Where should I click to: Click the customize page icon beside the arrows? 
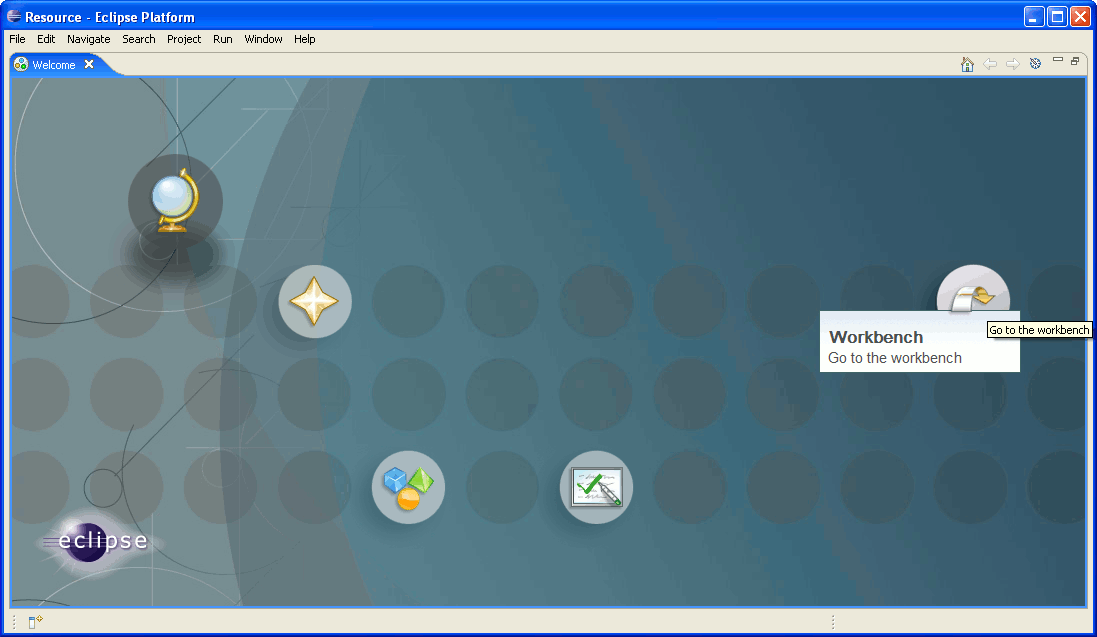click(1035, 64)
